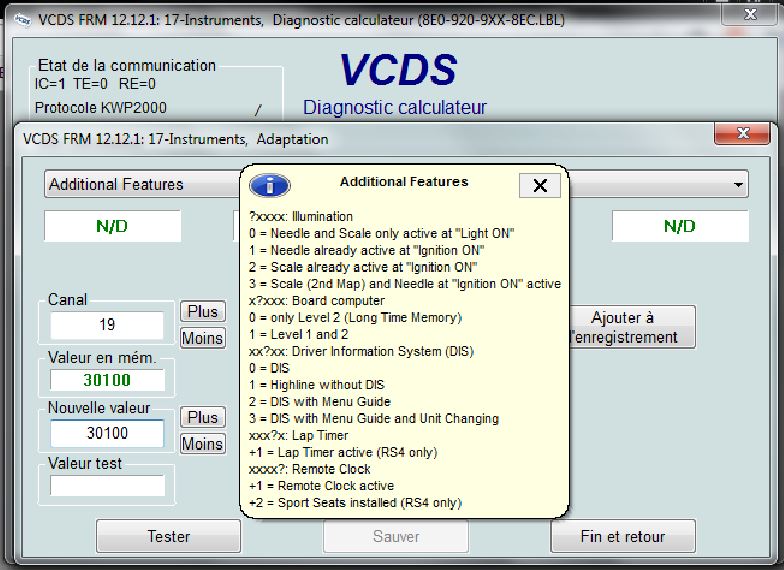Close the Additional Features info popup
This screenshot has height=570, width=784.
(x=540, y=186)
